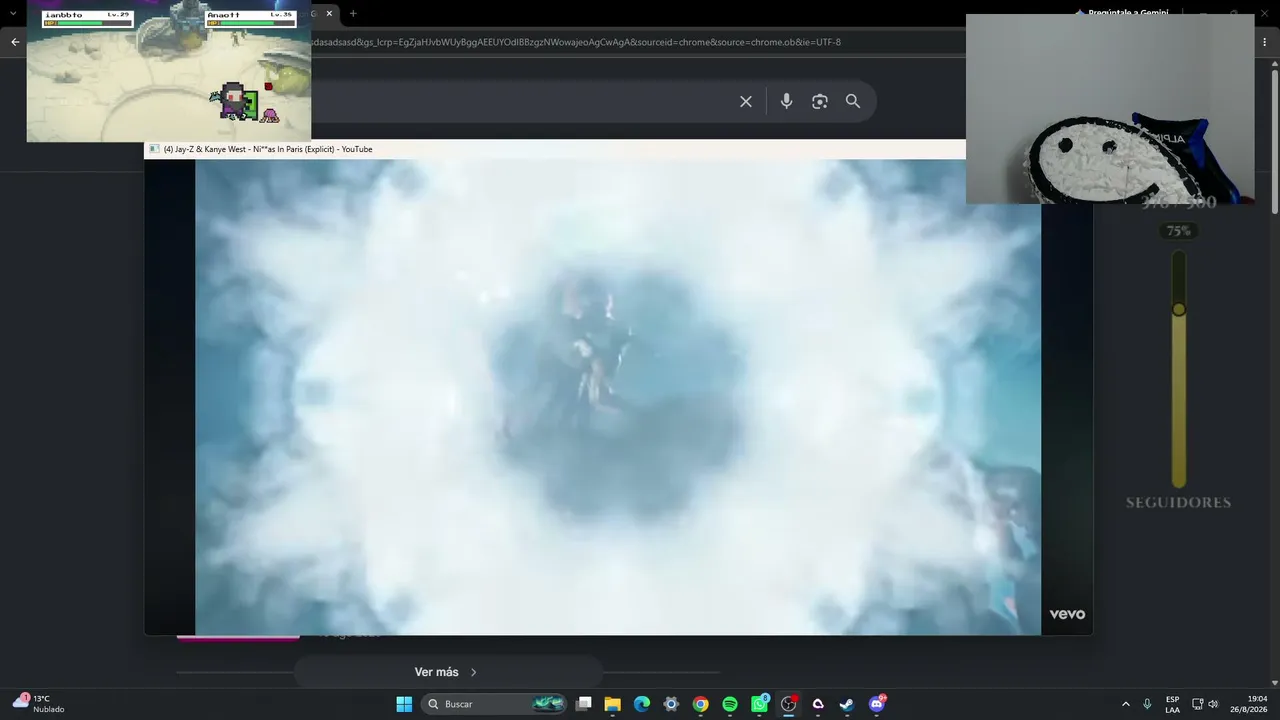Click the Pokémon game overlay thumbnail
This screenshot has height=720, width=1280.
click(169, 71)
